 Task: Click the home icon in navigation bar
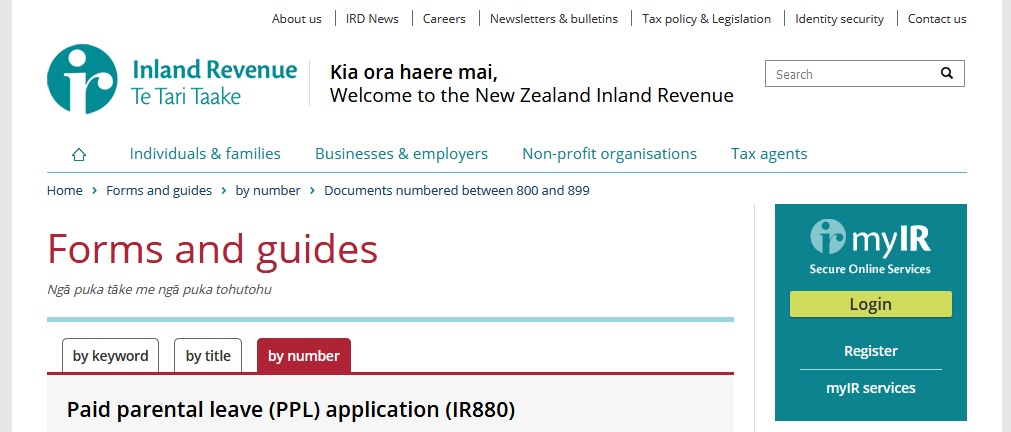[79, 154]
